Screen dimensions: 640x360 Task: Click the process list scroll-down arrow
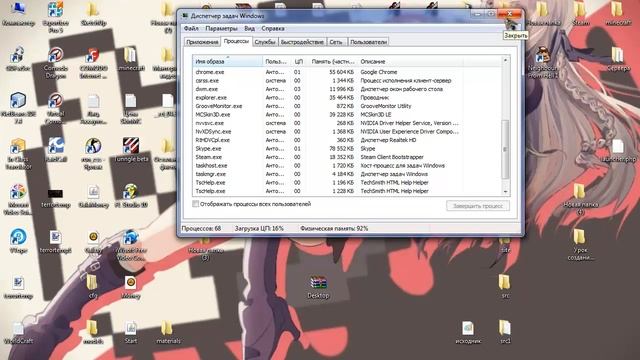505,191
